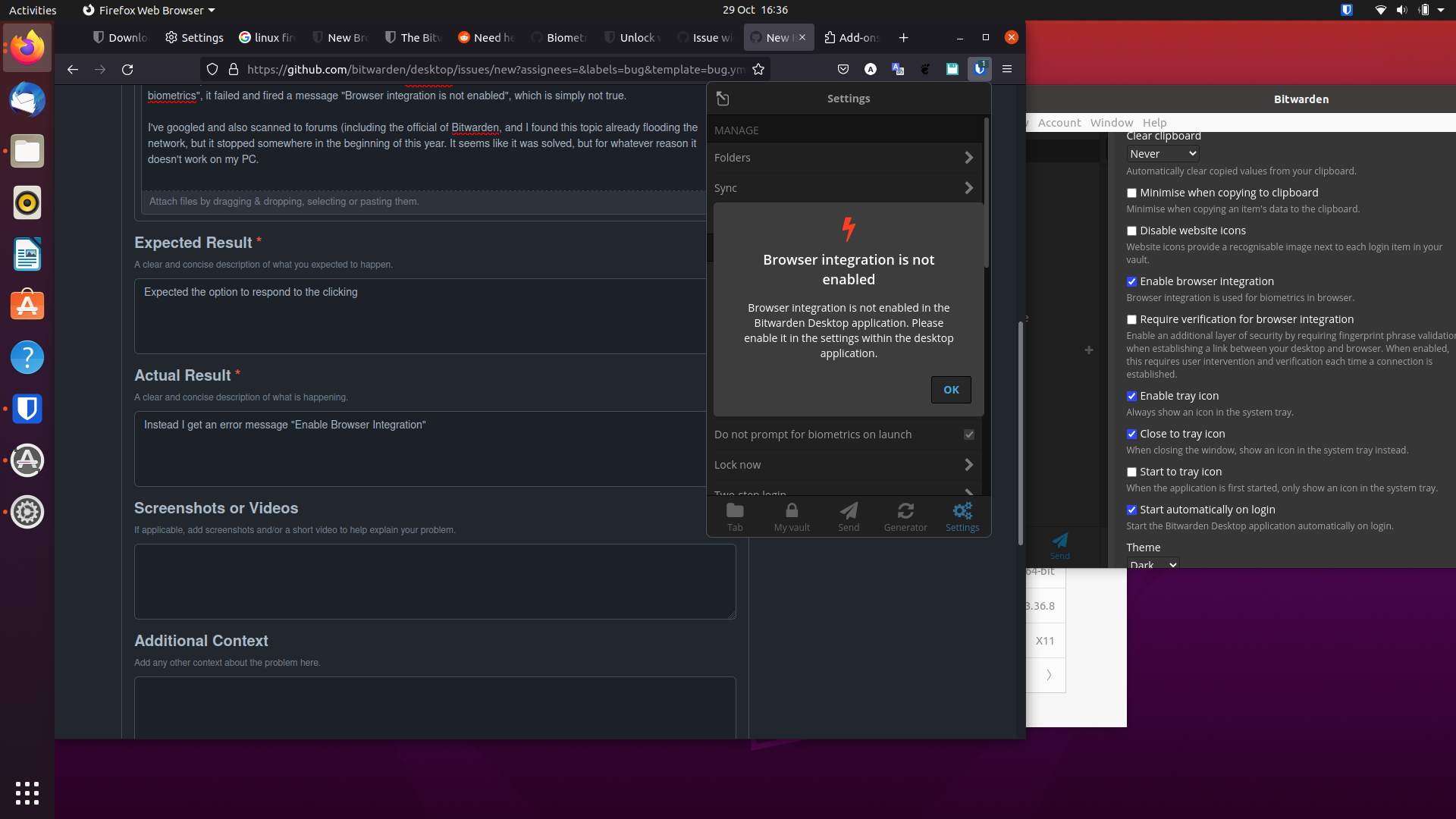Open the Clear clipboard dropdown
This screenshot has width=1456, height=819.
pos(1162,153)
